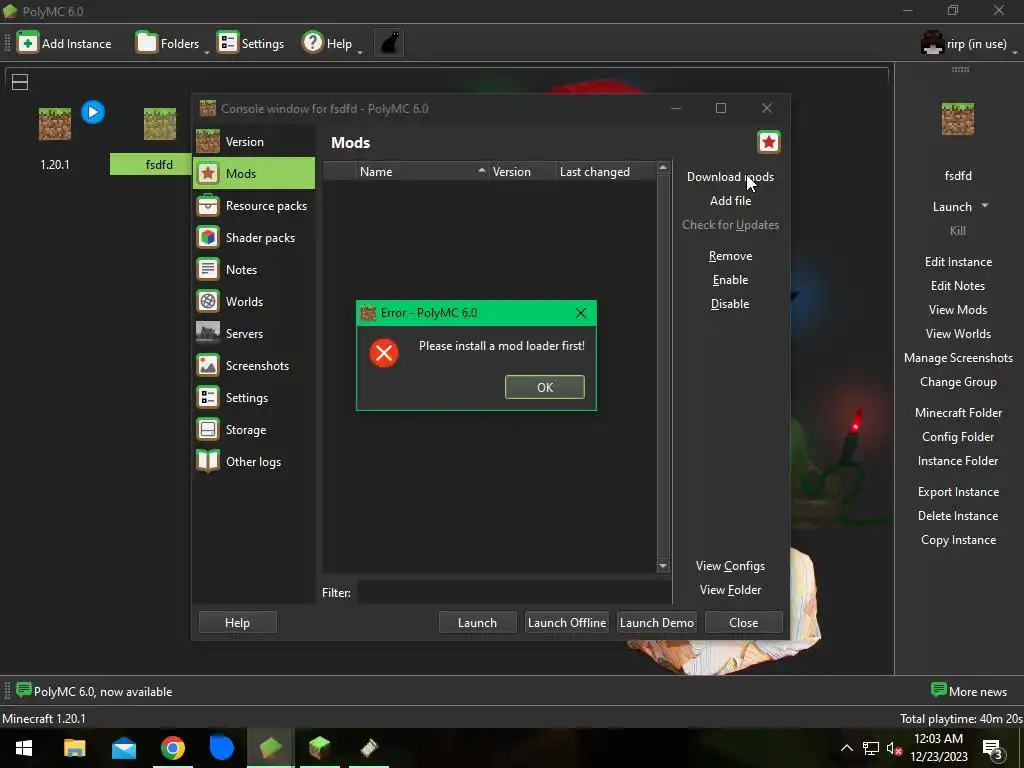This screenshot has width=1024, height=768.
Task: Click the console Settings sidebar icon
Action: click(x=208, y=398)
